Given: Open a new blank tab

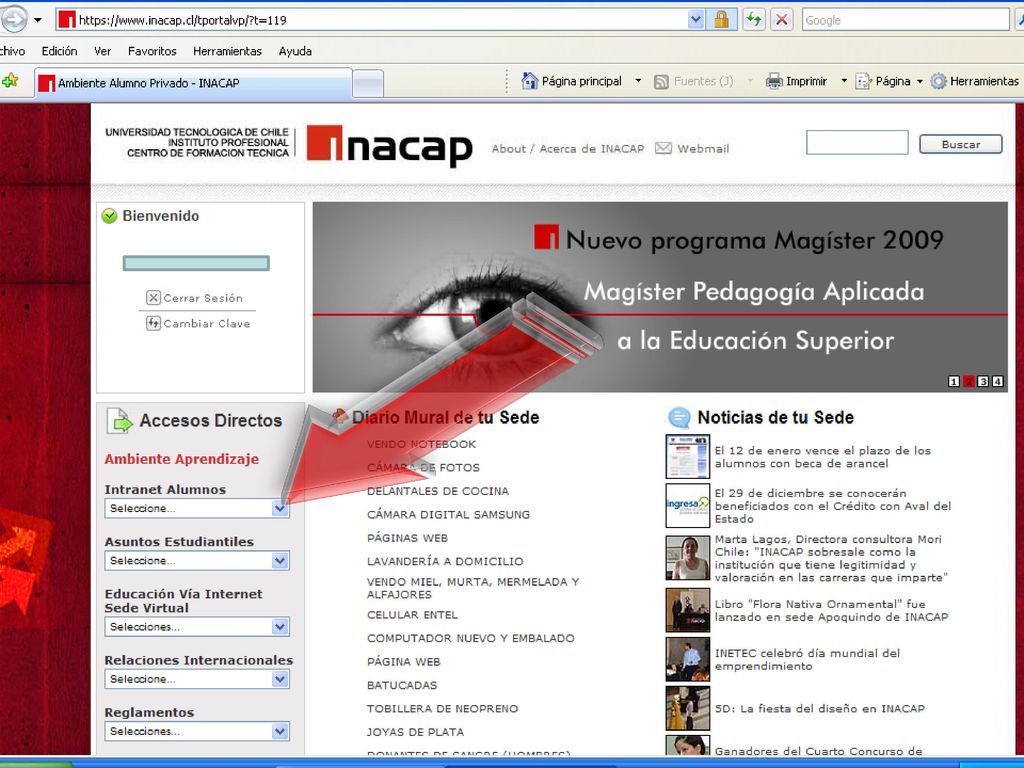Looking at the screenshot, I should [x=368, y=84].
